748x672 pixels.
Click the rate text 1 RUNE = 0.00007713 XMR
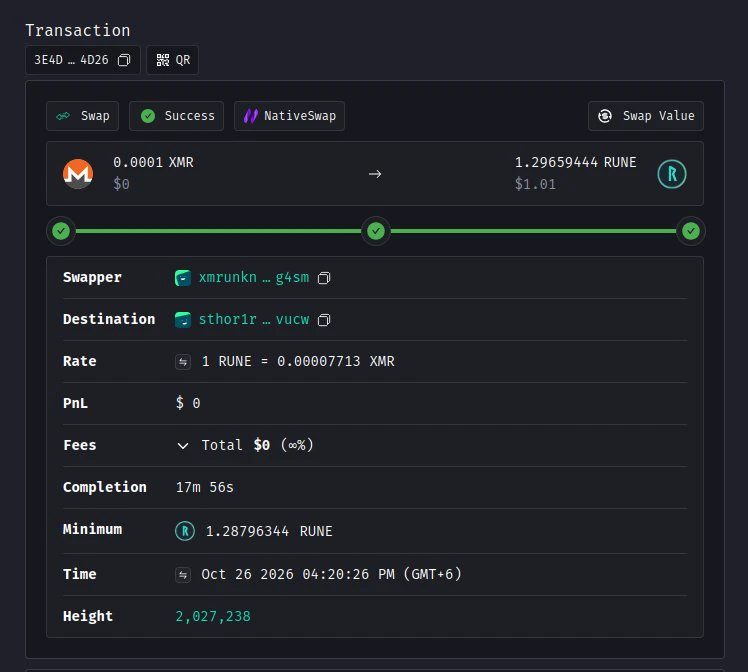pyautogui.click(x=298, y=362)
